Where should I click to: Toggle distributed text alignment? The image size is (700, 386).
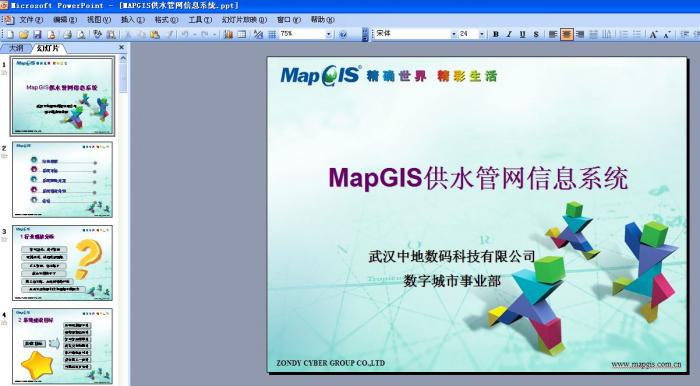(594, 34)
